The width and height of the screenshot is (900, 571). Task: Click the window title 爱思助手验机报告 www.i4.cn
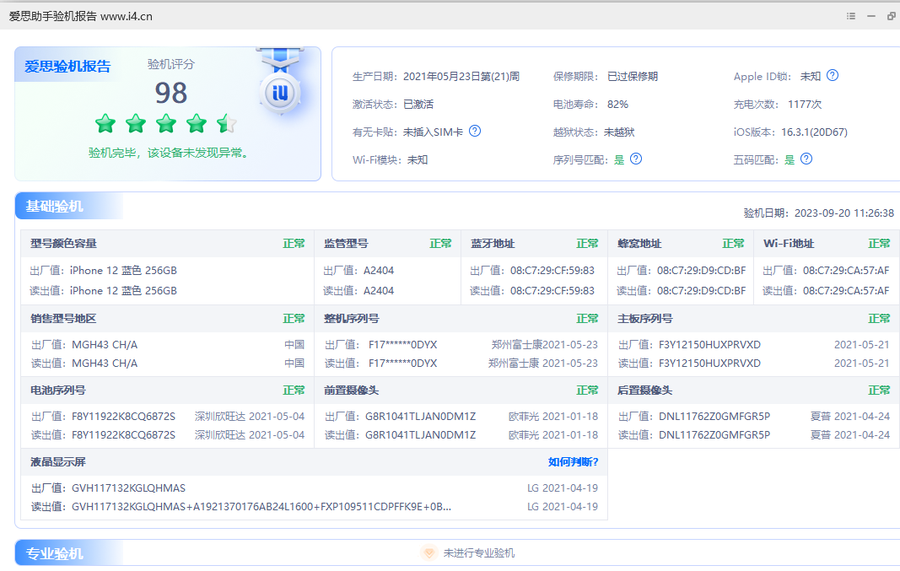pyautogui.click(x=80, y=16)
